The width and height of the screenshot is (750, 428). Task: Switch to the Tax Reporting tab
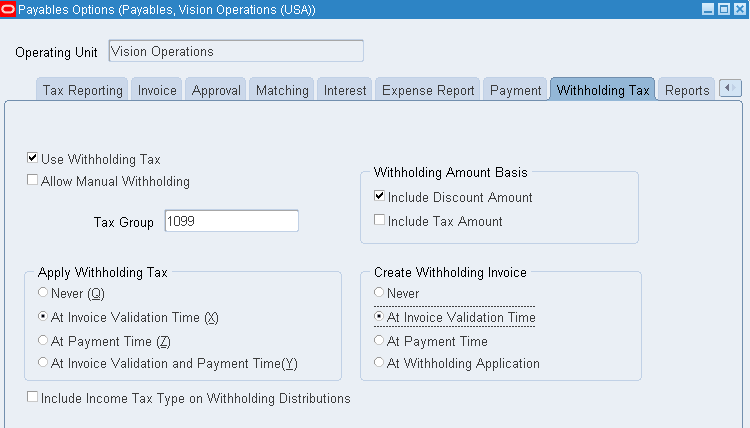[82, 90]
